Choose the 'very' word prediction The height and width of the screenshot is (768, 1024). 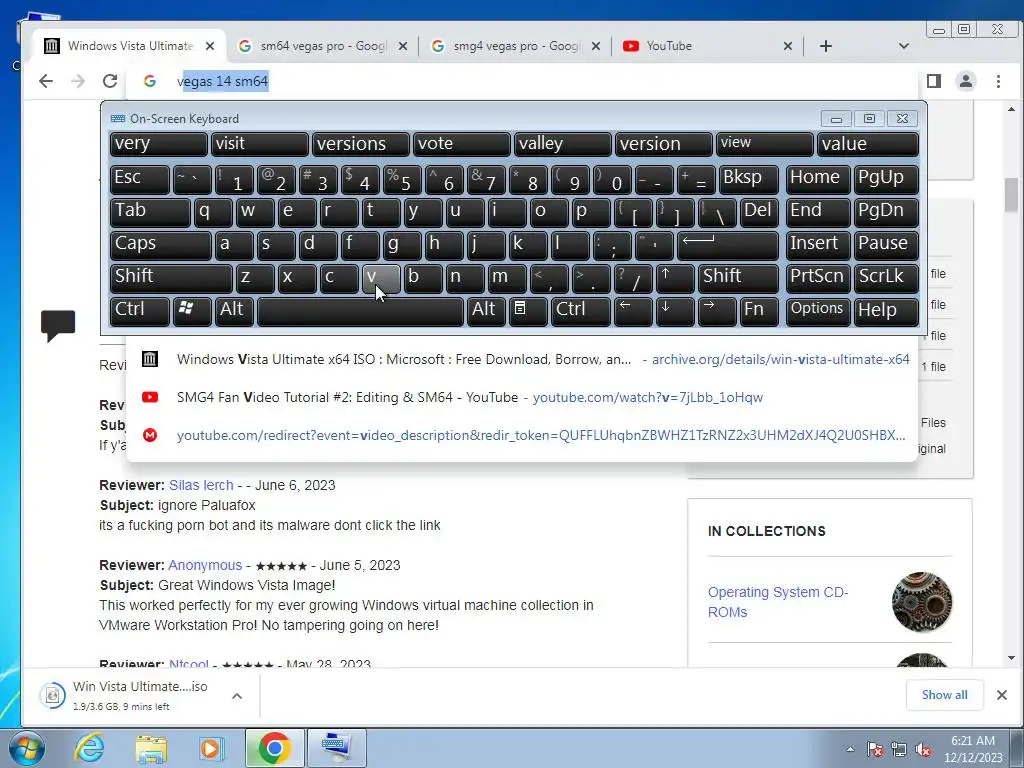[159, 144]
